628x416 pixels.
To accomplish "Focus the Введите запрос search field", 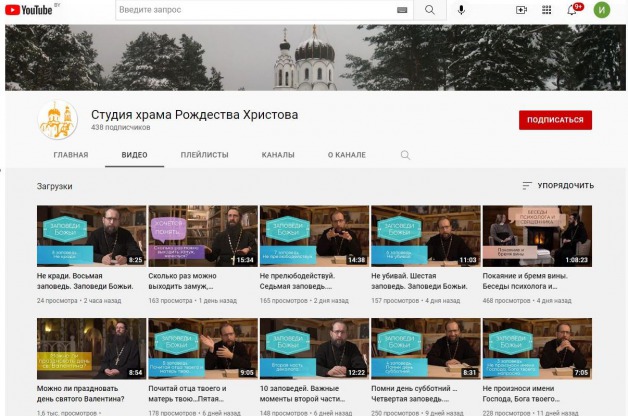I will click(256, 10).
